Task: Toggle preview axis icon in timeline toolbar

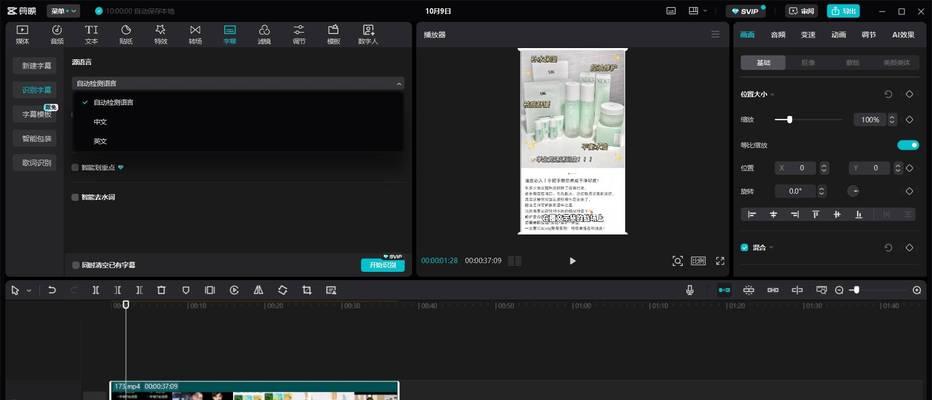Action: 797,290
